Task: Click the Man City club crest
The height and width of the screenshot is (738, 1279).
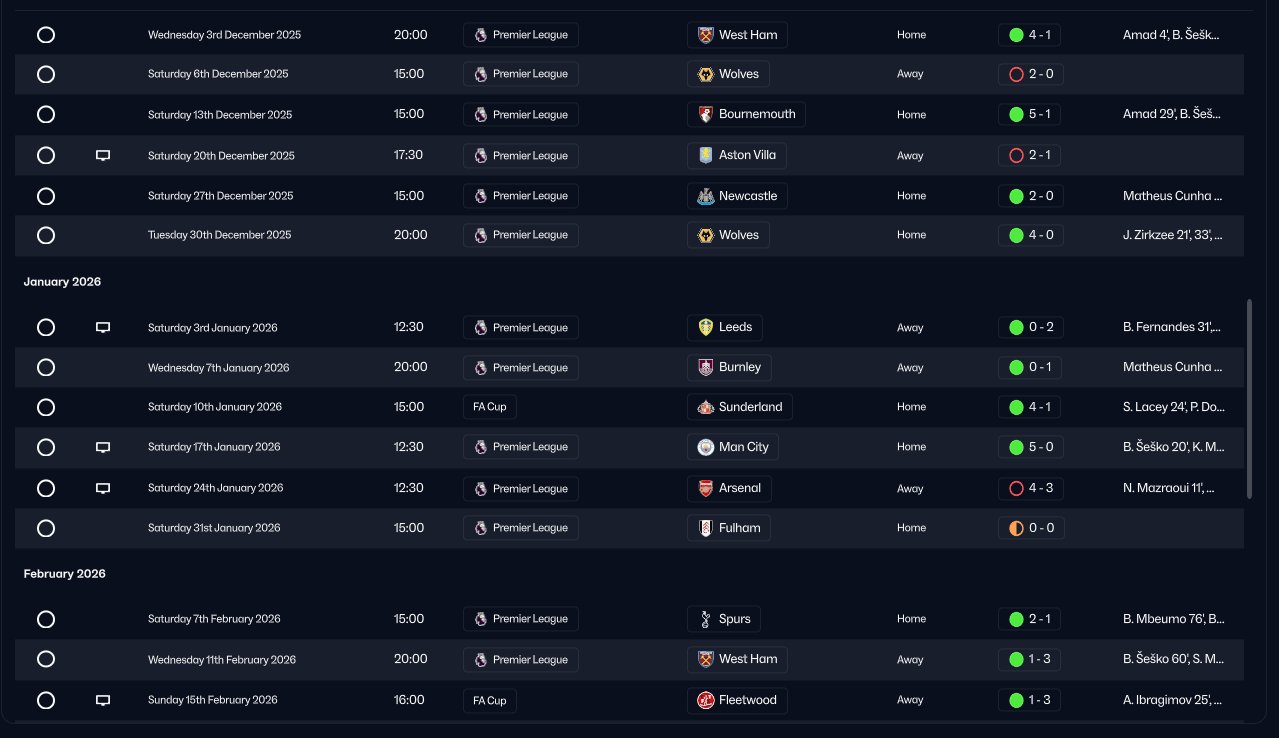Action: coord(706,447)
